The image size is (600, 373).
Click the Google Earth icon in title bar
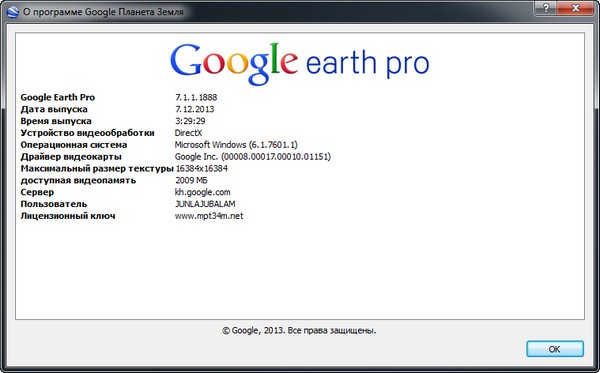(x=13, y=11)
